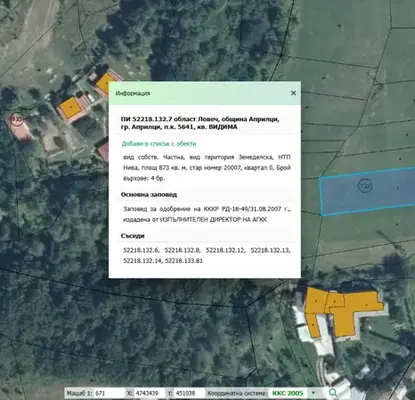Click the search magnifier icon

point(333,393)
